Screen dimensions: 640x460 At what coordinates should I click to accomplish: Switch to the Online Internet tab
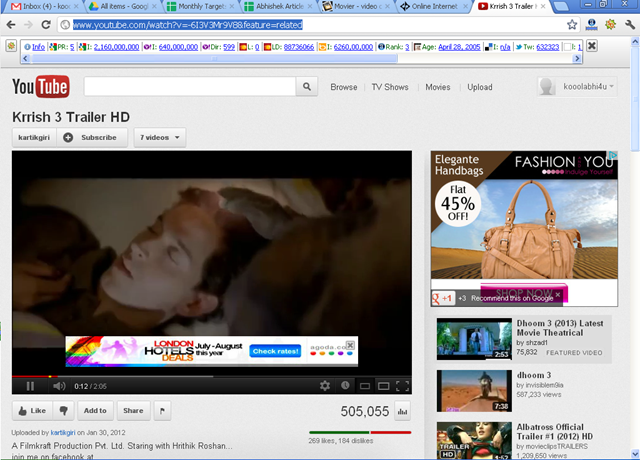pyautogui.click(x=434, y=6)
